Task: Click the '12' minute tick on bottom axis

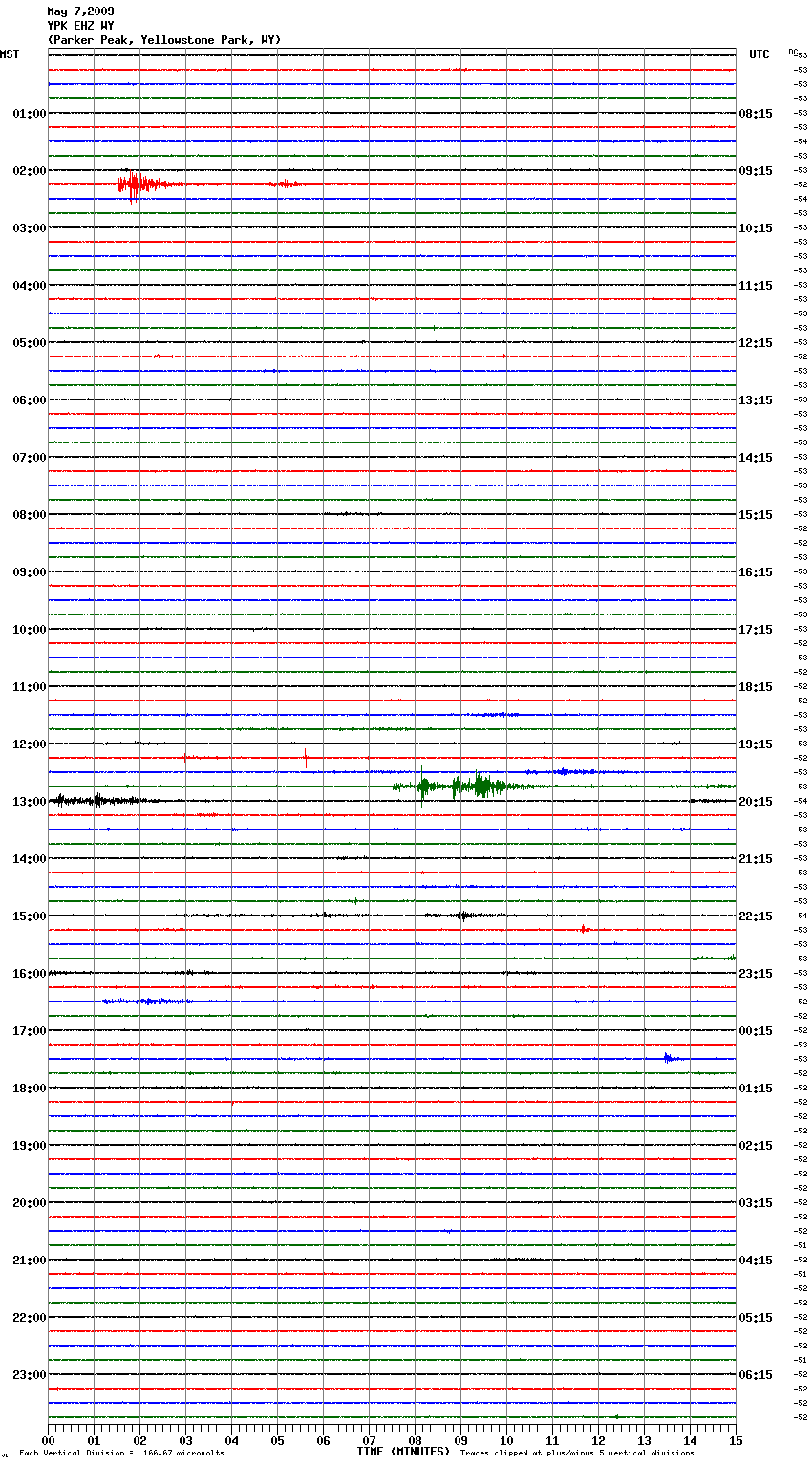Action: tap(598, 1440)
